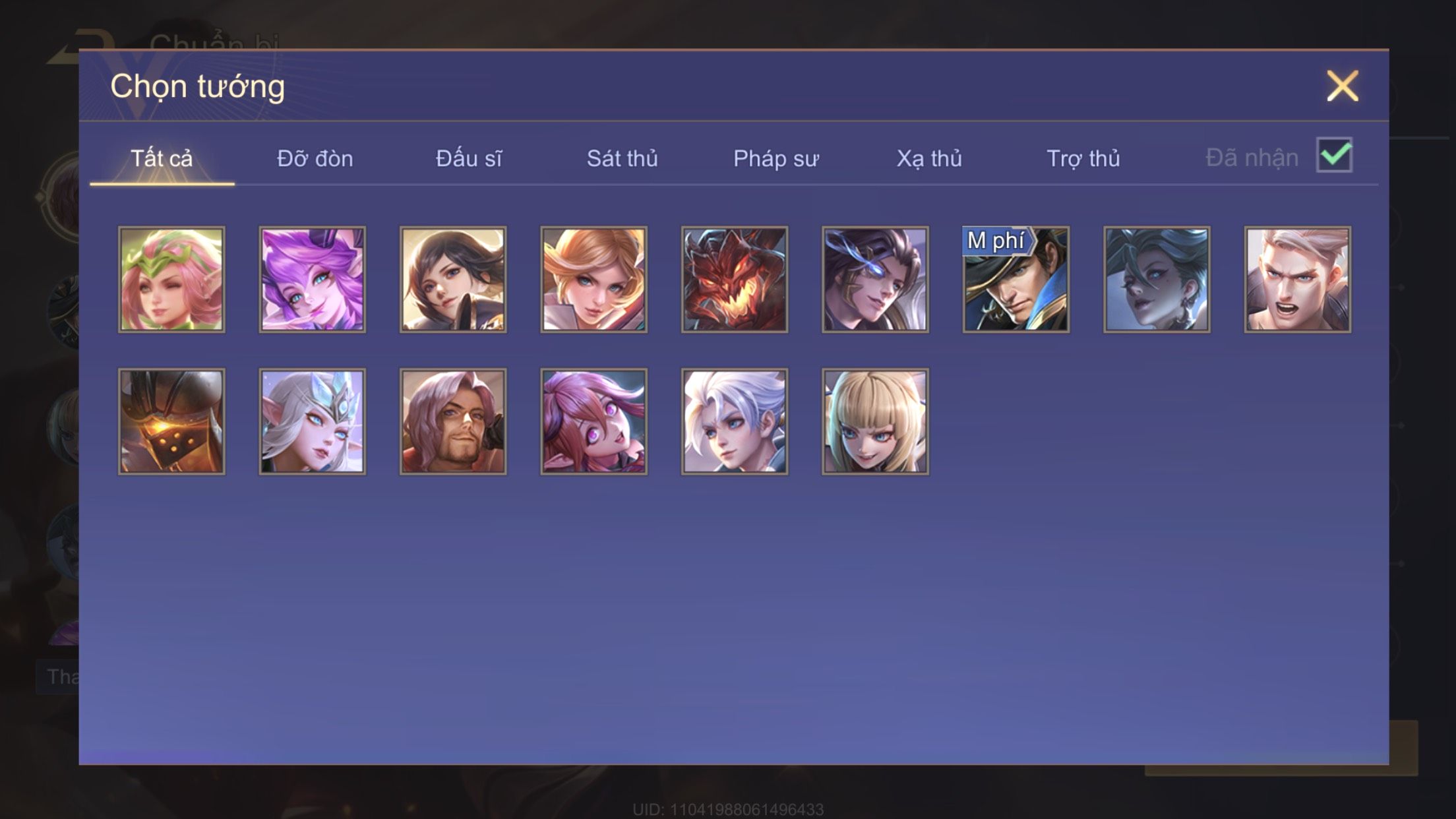Select the blonde girl with straight bangs
This screenshot has height=819, width=1456.
(x=875, y=421)
